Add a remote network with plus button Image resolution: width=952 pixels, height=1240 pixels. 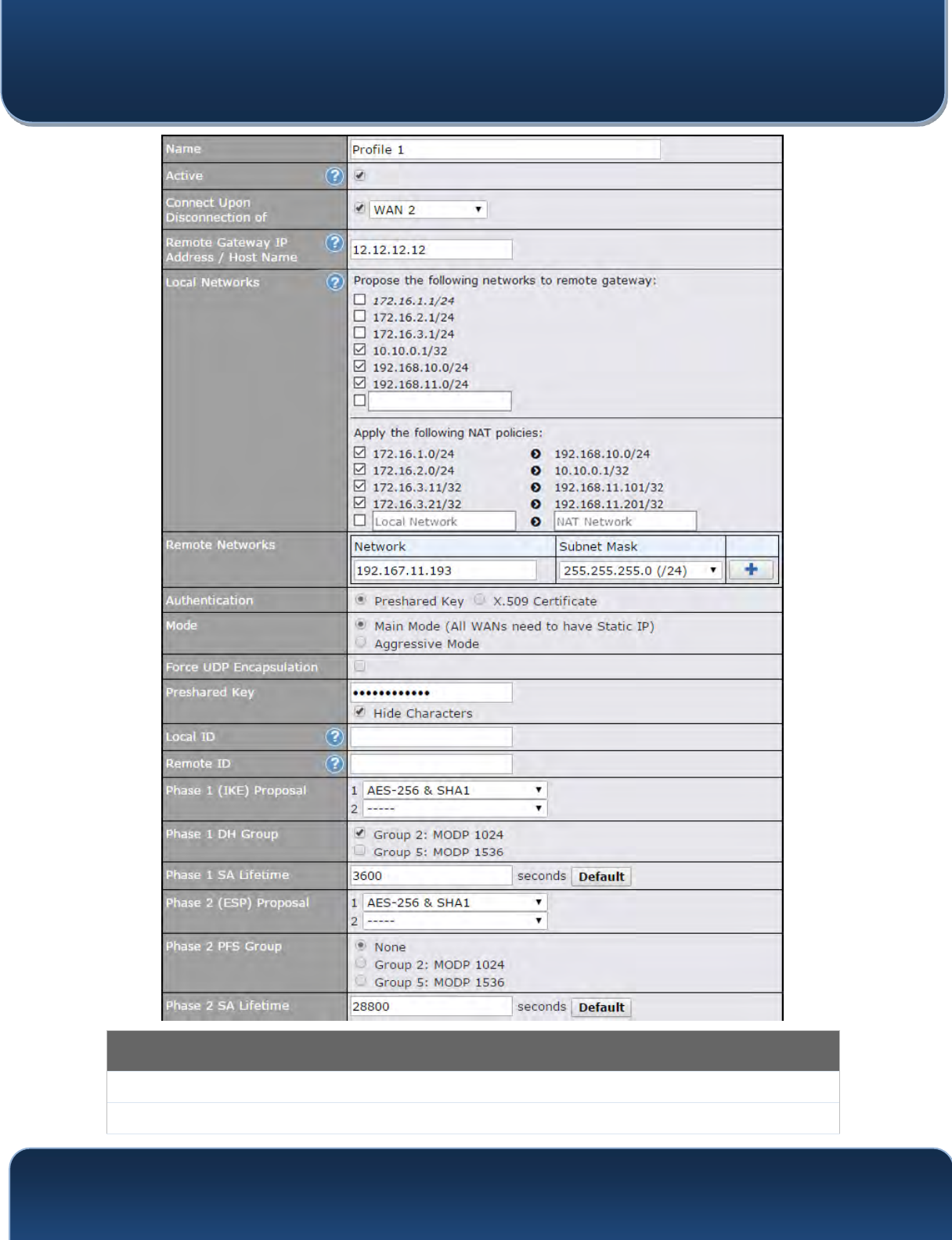coord(751,570)
